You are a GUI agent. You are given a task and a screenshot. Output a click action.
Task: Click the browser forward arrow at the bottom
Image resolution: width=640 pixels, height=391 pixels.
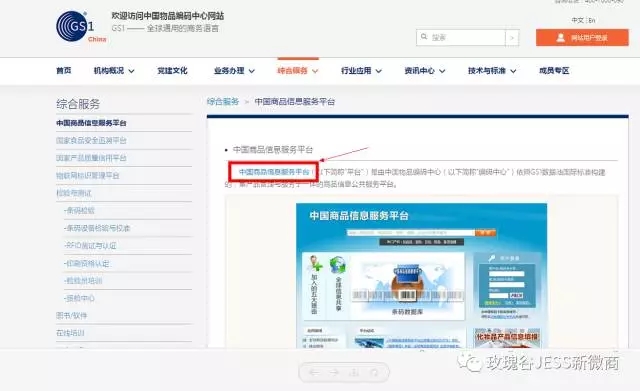334,372
